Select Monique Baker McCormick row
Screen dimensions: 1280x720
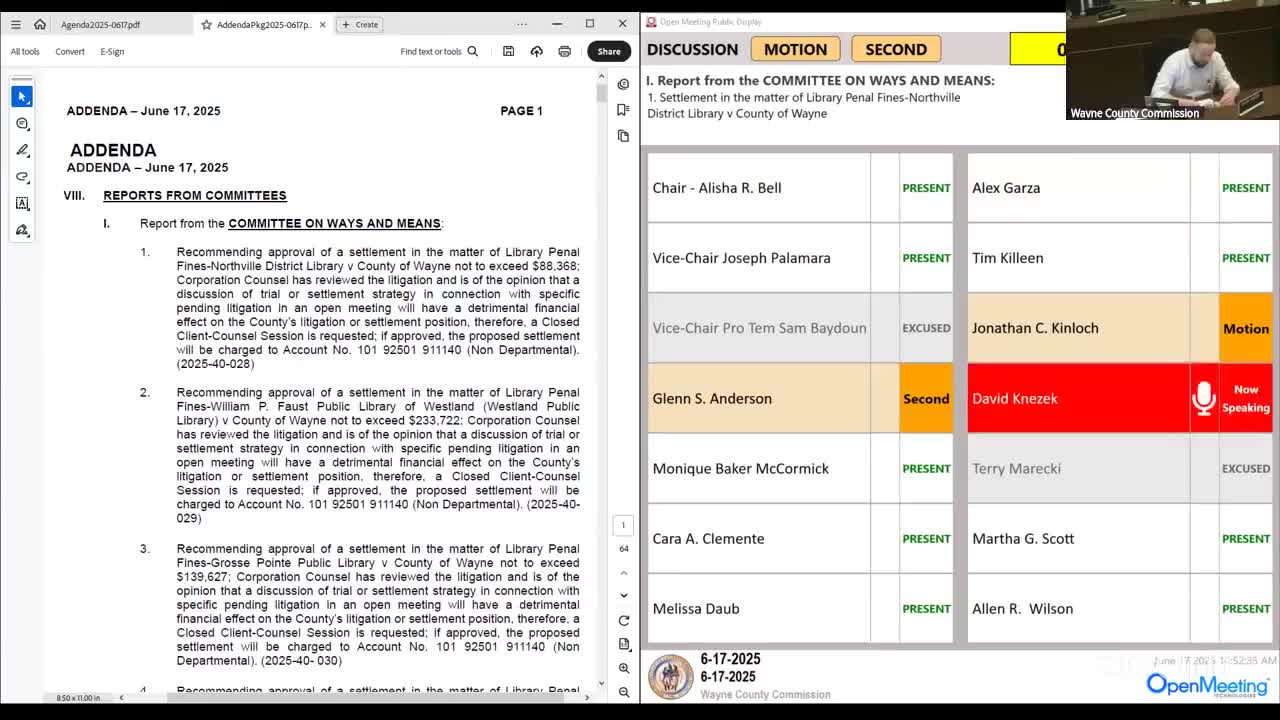coord(800,468)
